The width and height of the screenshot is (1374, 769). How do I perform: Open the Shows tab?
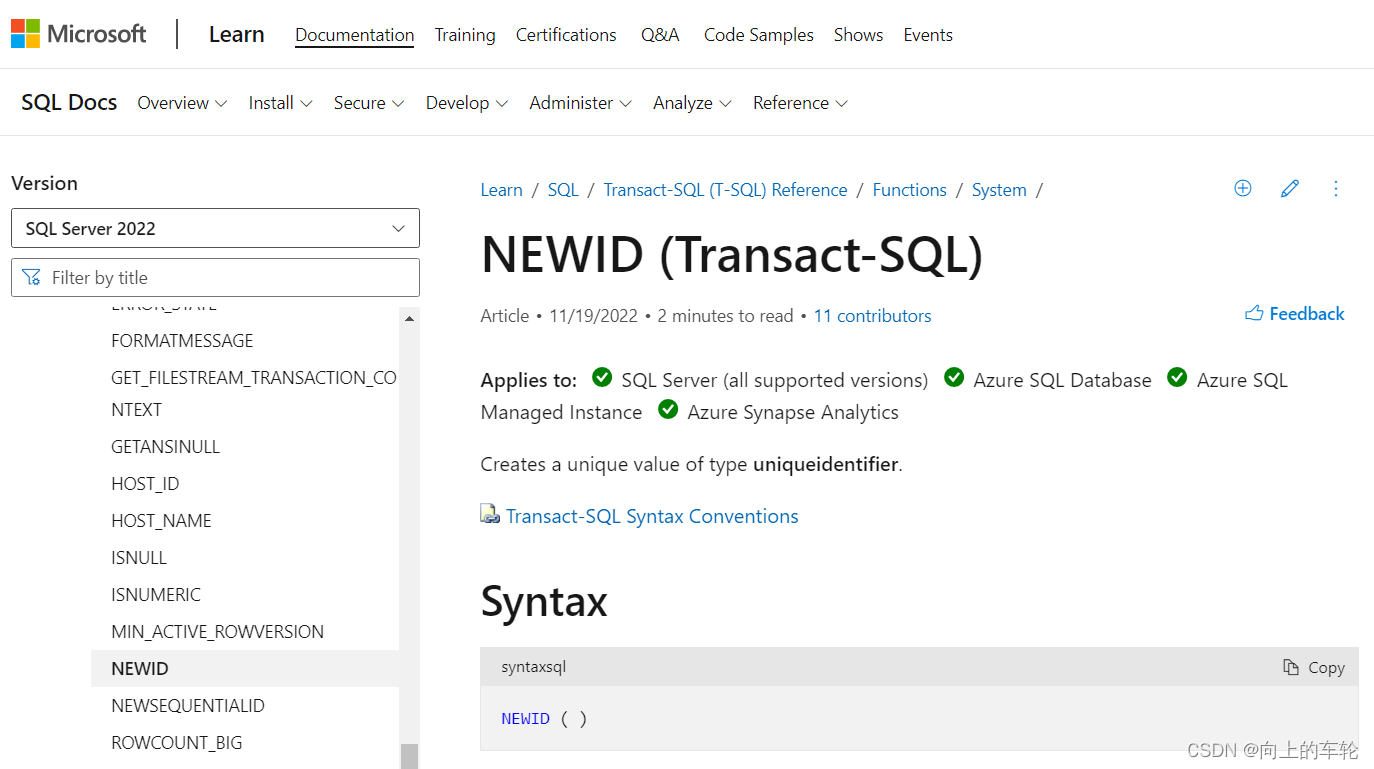858,35
